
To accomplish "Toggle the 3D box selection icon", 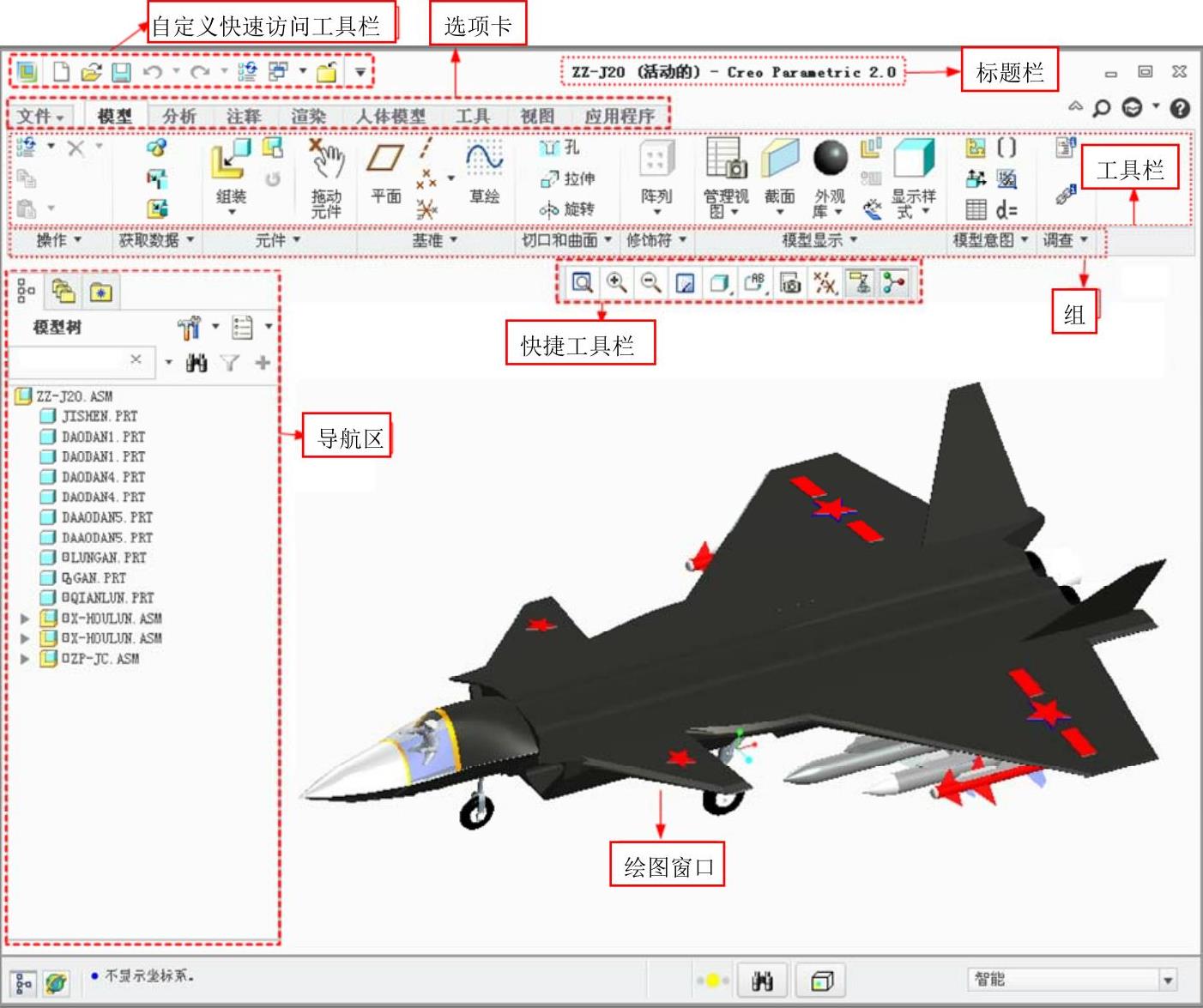I will click(x=822, y=981).
